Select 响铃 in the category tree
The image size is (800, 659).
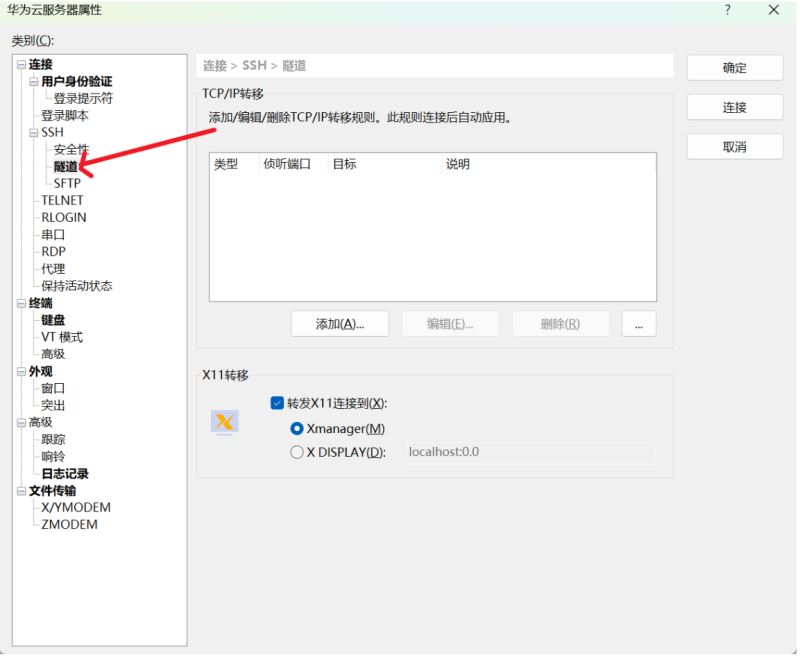53,457
